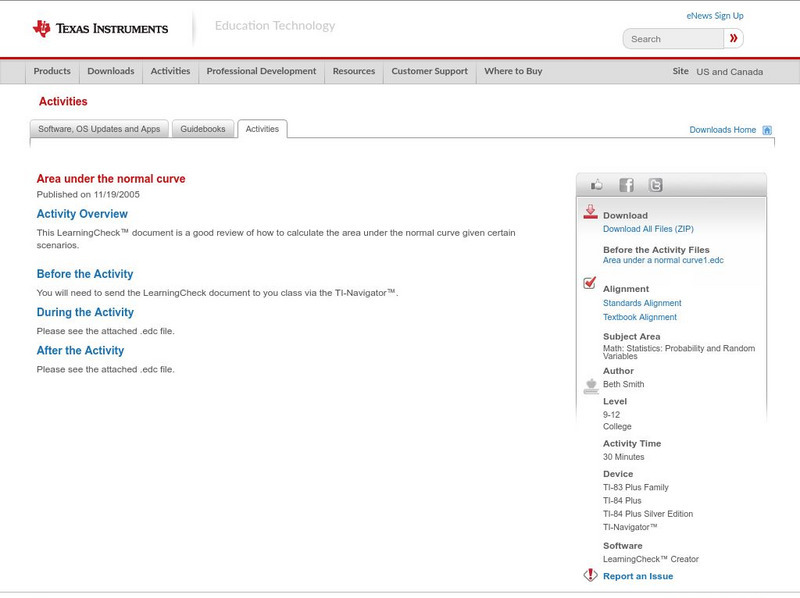
Task: Click the Texas Instruments logo
Action: (x=100, y=28)
